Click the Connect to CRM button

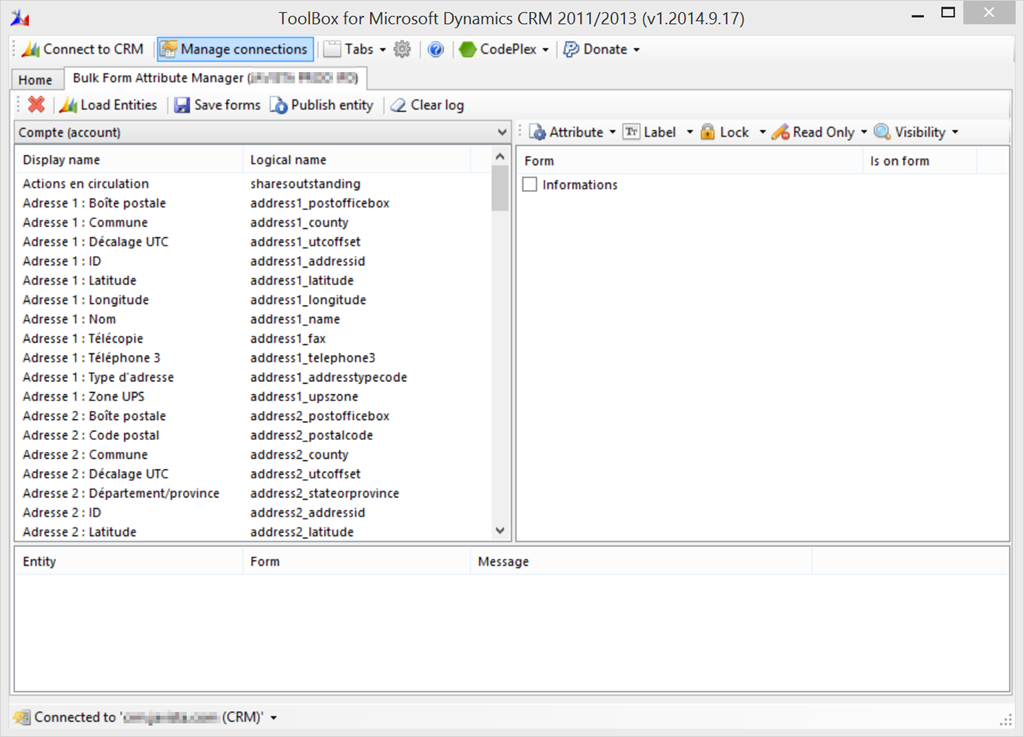pos(82,50)
